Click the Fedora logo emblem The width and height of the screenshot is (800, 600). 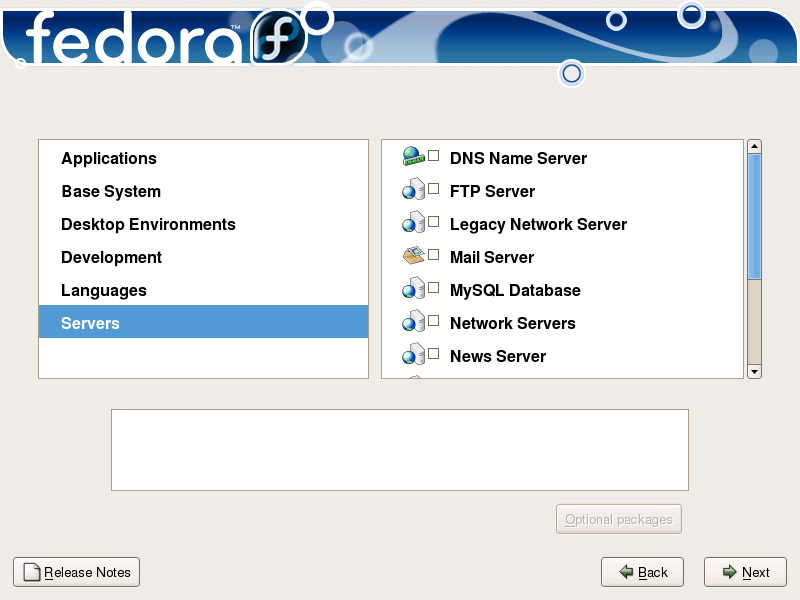pyautogui.click(x=279, y=37)
